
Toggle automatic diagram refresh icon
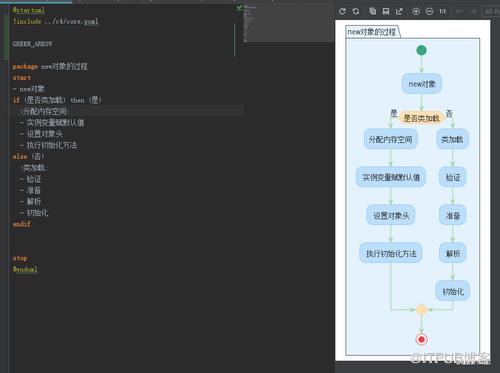(x=356, y=11)
